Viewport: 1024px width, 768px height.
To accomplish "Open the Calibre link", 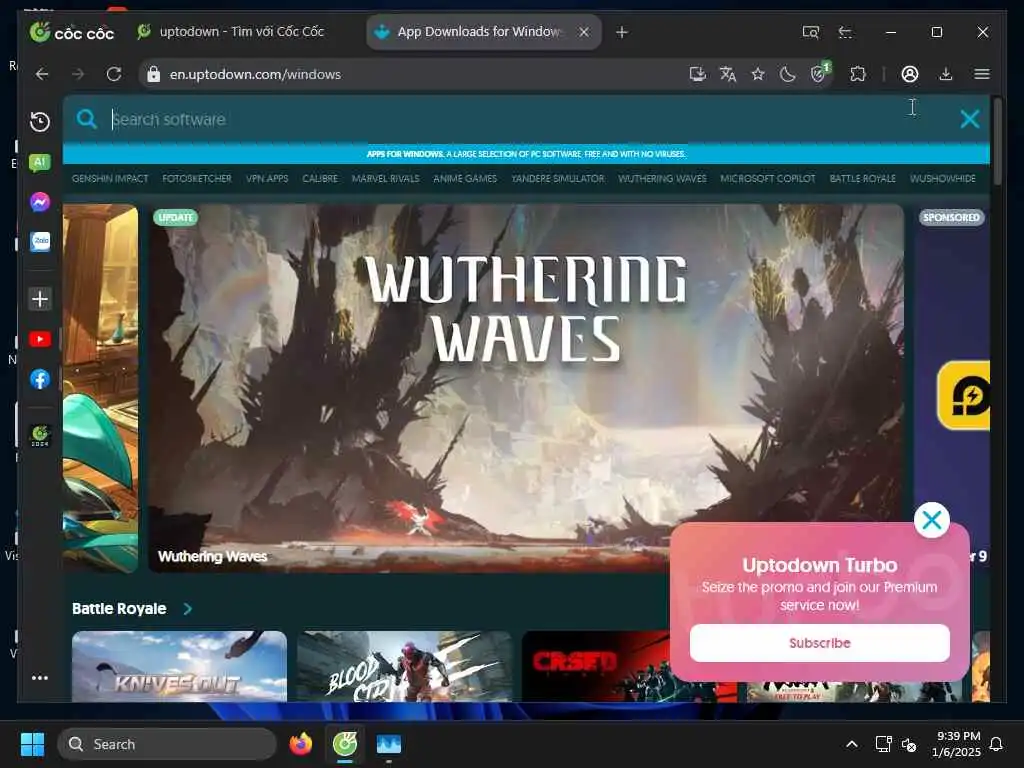I will (320, 178).
